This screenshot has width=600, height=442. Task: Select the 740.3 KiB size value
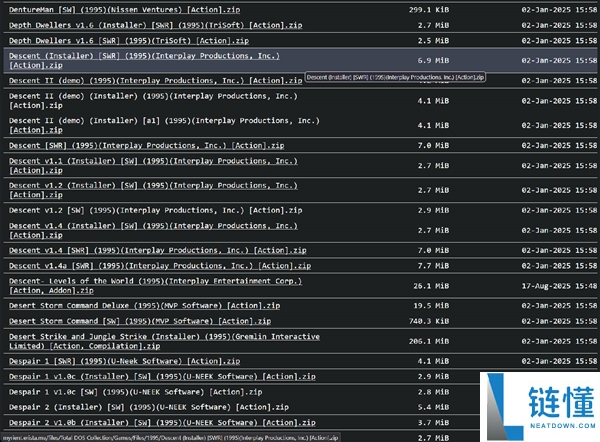429,321
